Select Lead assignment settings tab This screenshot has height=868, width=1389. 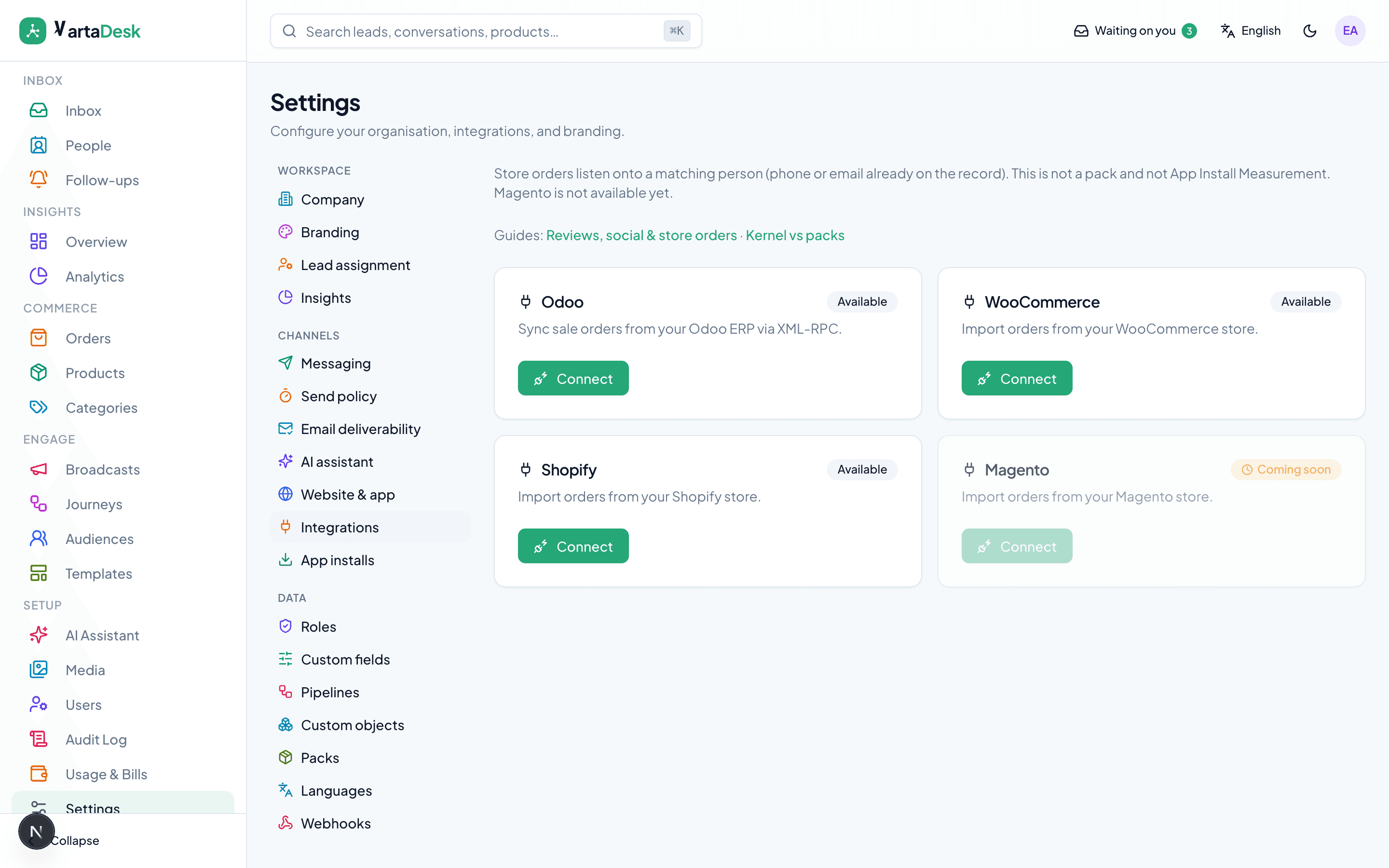click(370, 265)
